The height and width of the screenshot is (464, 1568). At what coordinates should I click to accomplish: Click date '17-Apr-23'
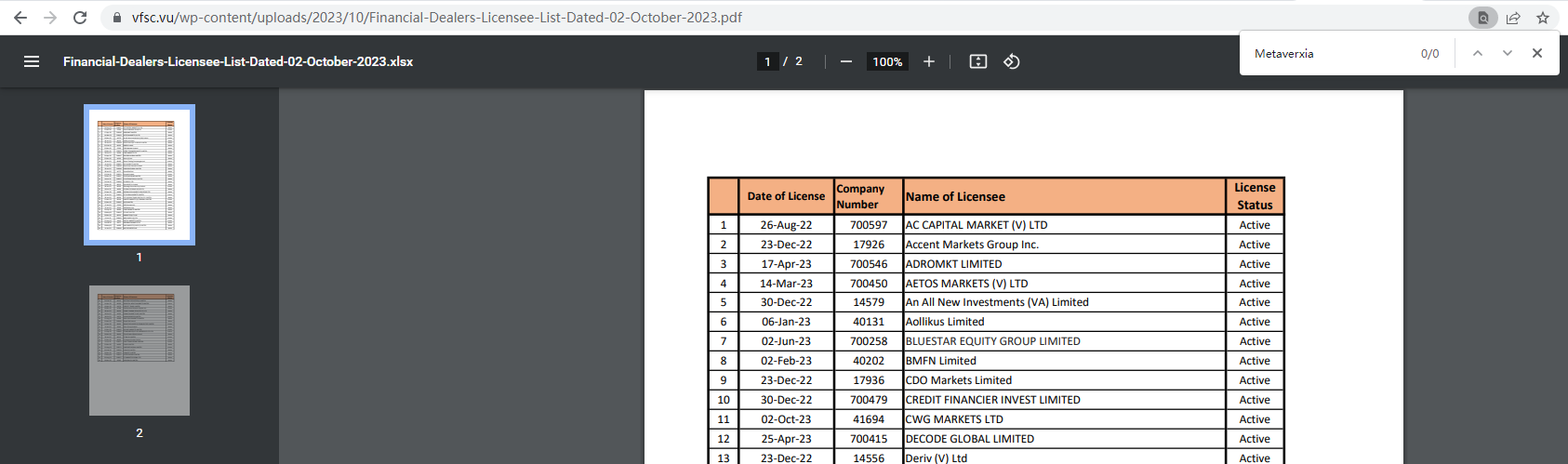(786, 264)
